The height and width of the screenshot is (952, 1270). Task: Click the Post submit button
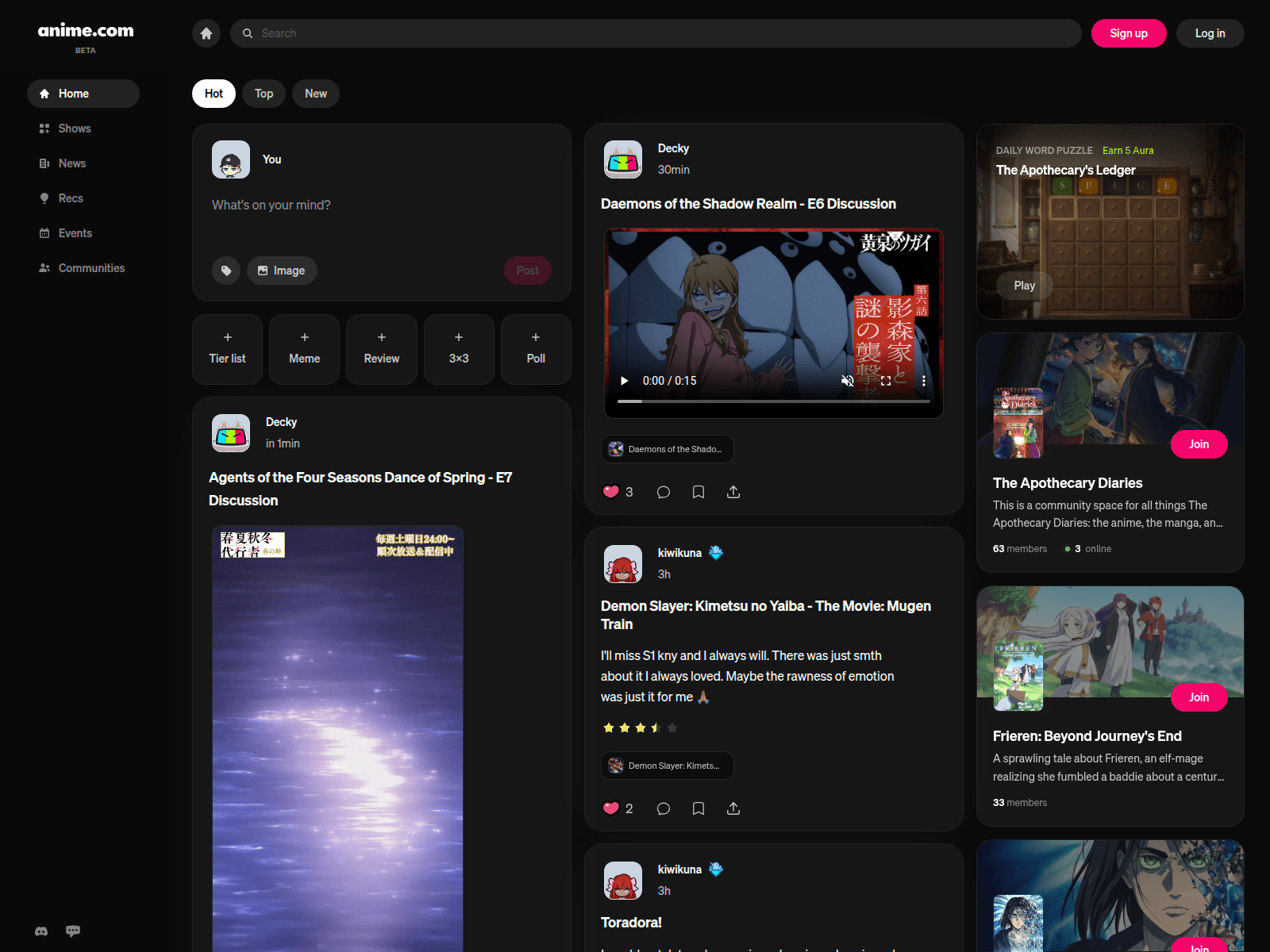pos(528,271)
